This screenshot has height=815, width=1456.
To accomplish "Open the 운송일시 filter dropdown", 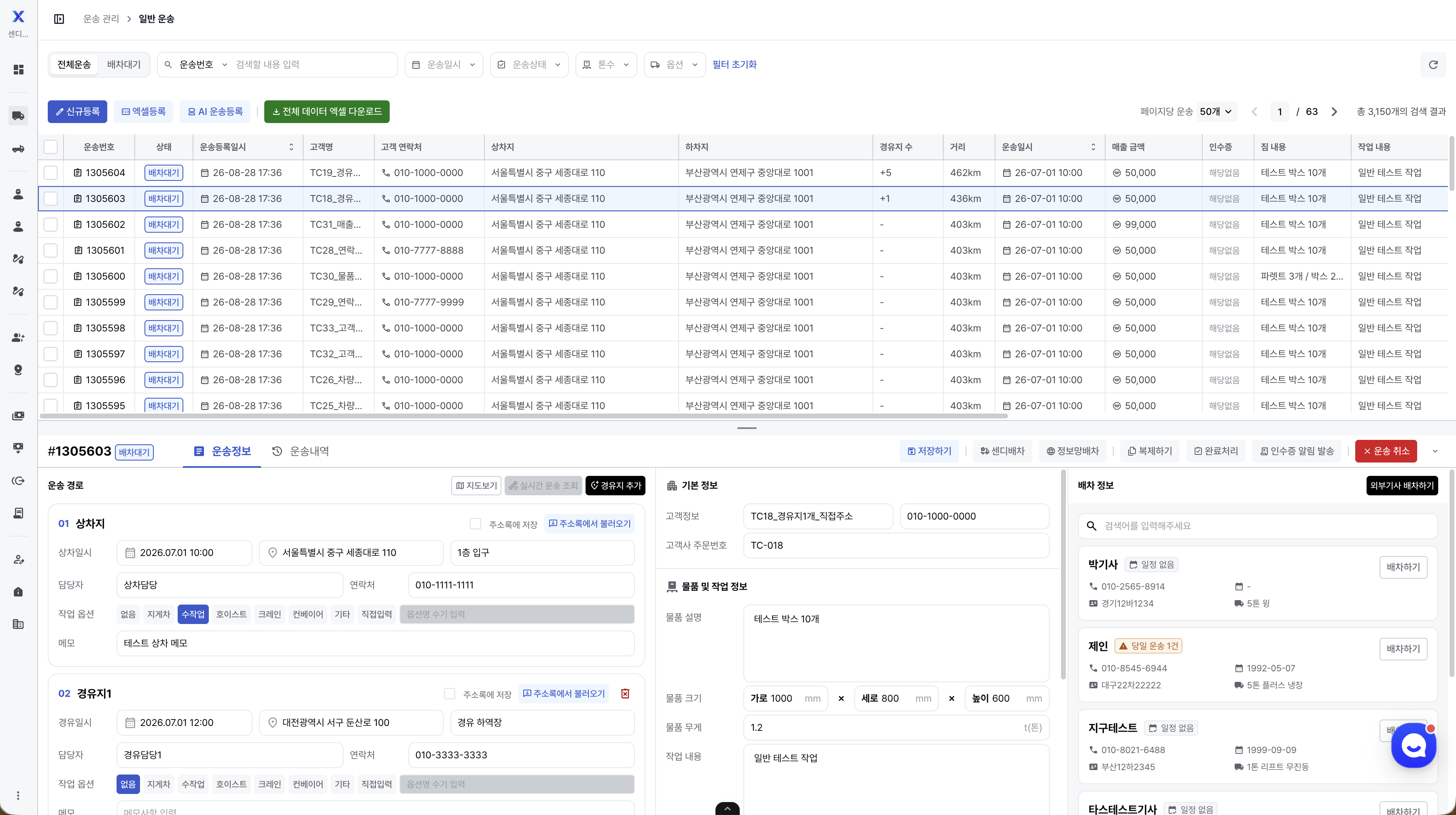I will (x=444, y=64).
